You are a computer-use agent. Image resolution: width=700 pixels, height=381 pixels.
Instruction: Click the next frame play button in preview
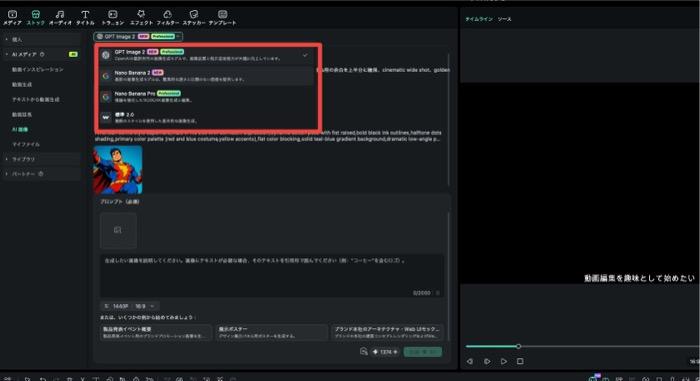tap(487, 361)
